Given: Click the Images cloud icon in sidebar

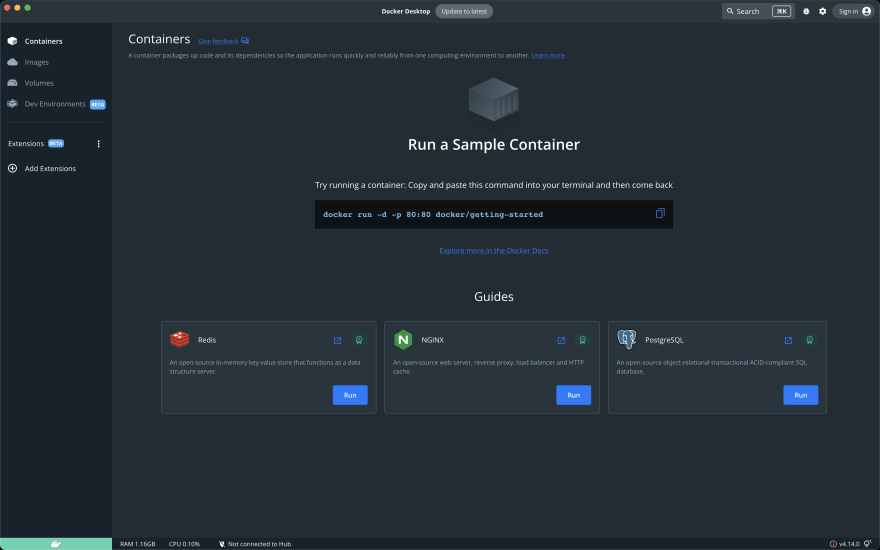Looking at the screenshot, I should (x=12, y=62).
